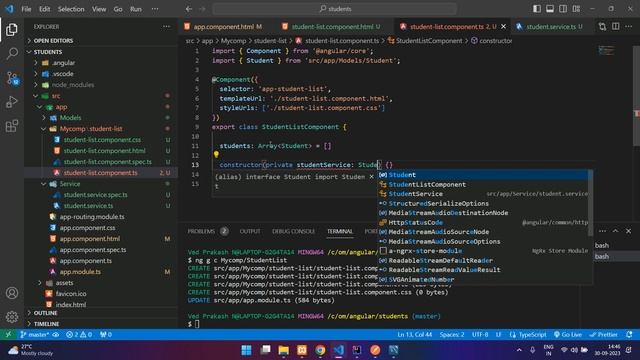Open File Explorer from the taskbar
640x360 pixels.
point(284,350)
